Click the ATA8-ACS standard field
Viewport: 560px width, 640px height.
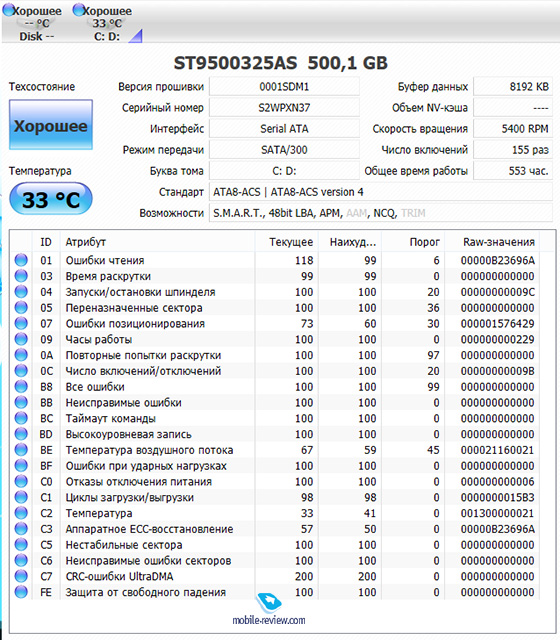[x=380, y=192]
